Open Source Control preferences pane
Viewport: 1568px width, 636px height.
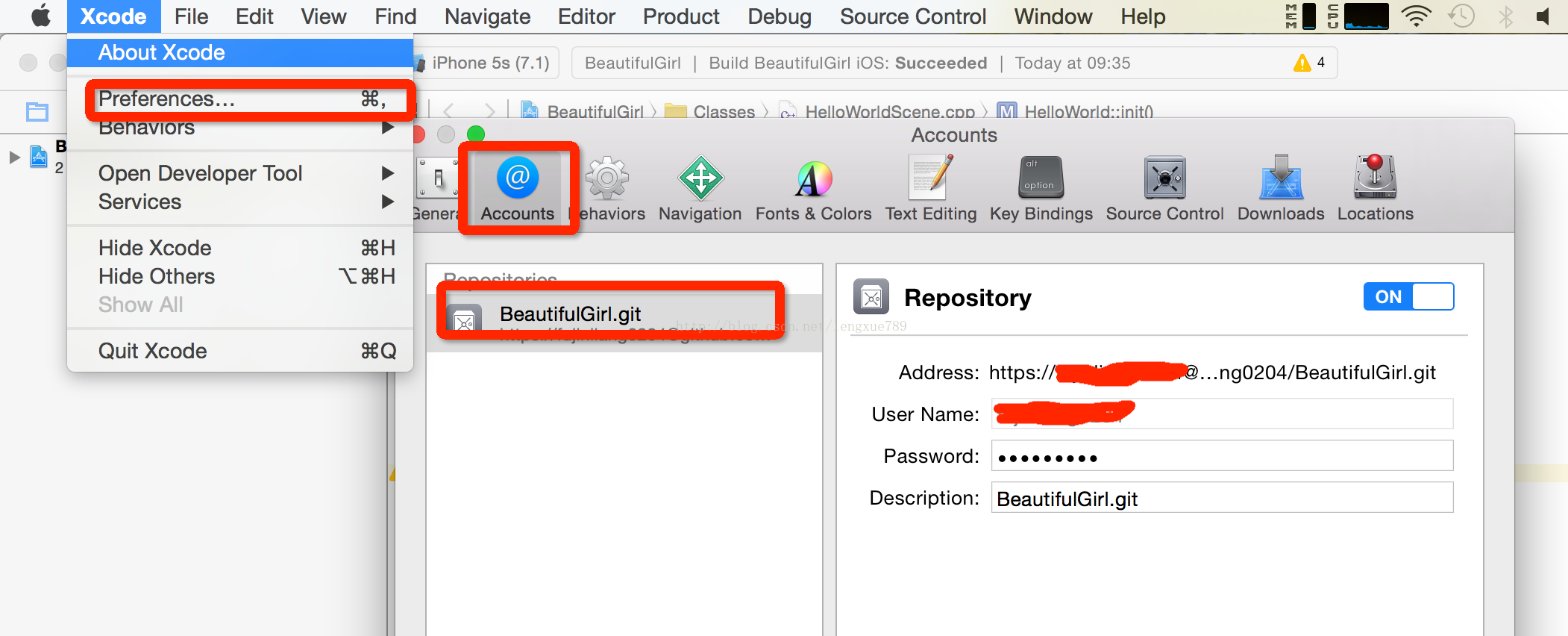click(1165, 188)
